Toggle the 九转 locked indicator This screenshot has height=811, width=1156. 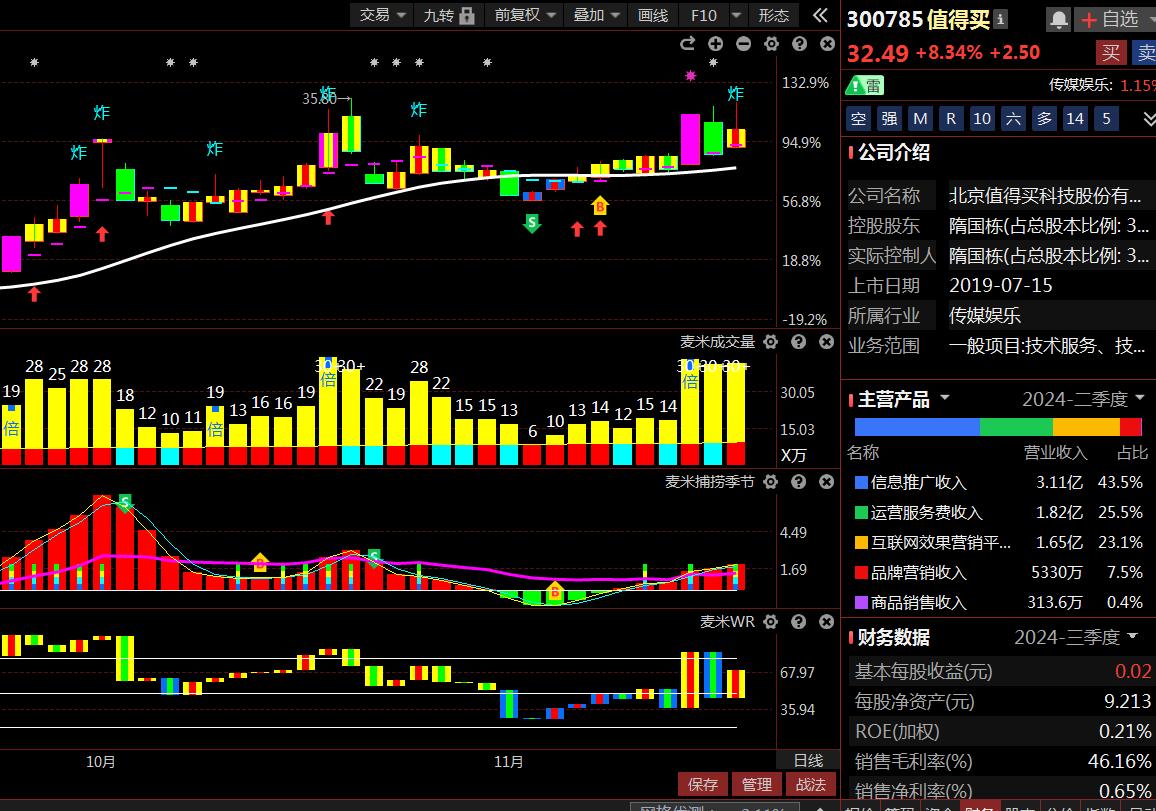tap(445, 15)
